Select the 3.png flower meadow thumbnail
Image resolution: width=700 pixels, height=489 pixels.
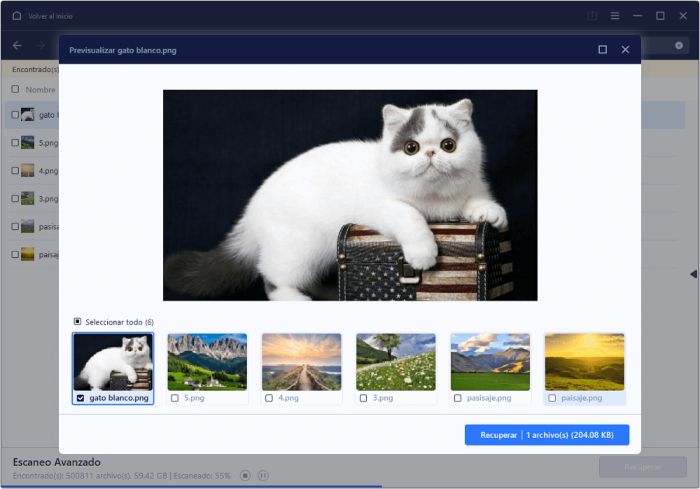(x=396, y=362)
